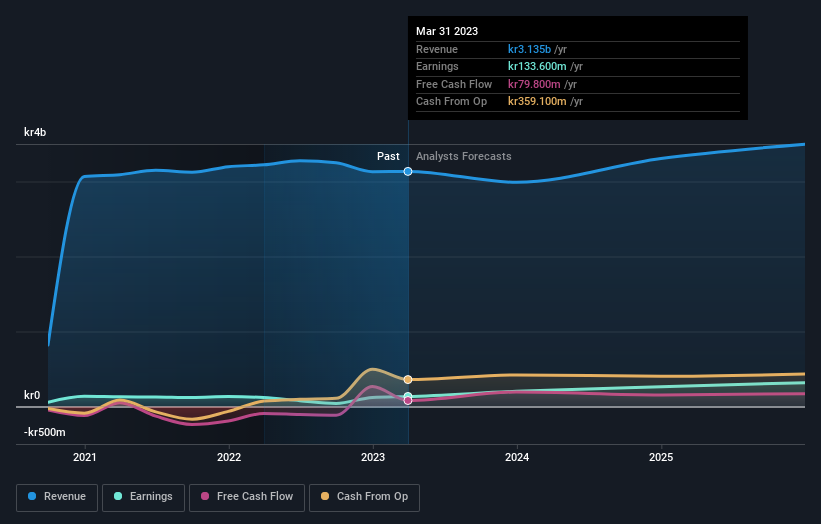Click the teal Earnings data point marker
The width and height of the screenshot is (821, 524).
[x=408, y=396]
